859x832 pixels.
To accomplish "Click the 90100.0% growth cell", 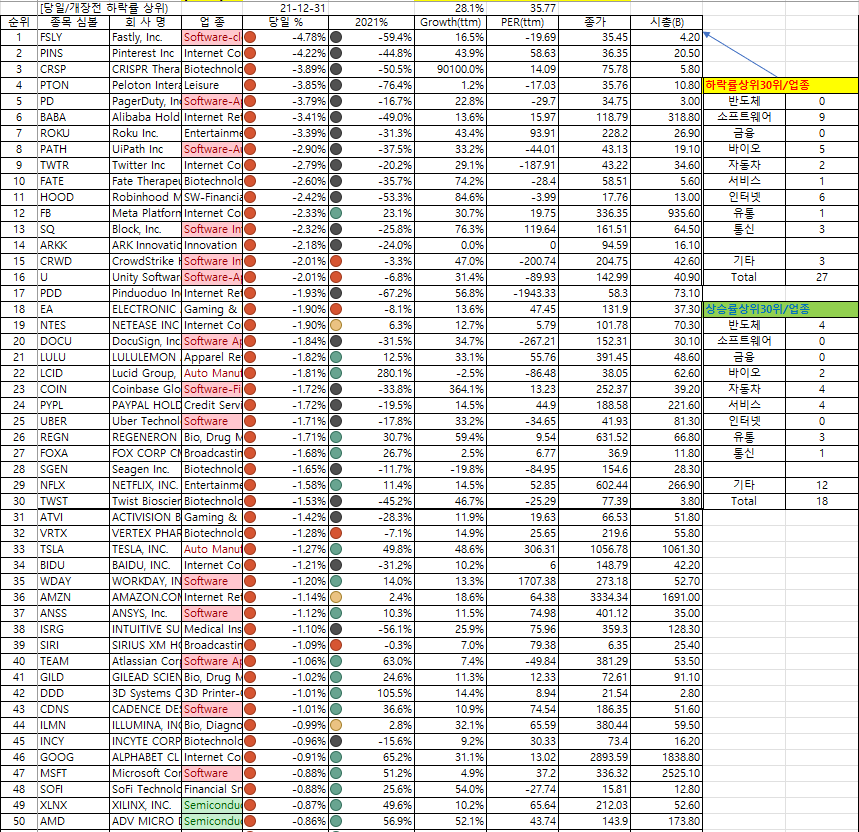I will [450, 69].
